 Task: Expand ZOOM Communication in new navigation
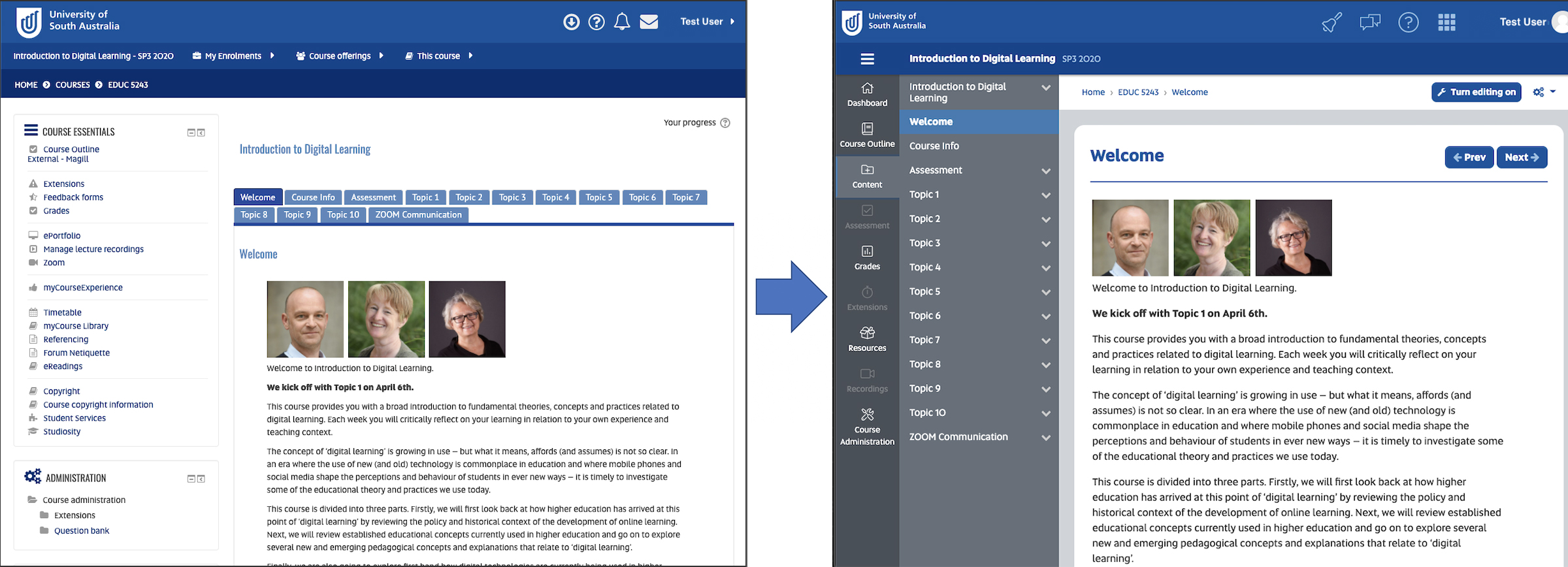[1046, 438]
